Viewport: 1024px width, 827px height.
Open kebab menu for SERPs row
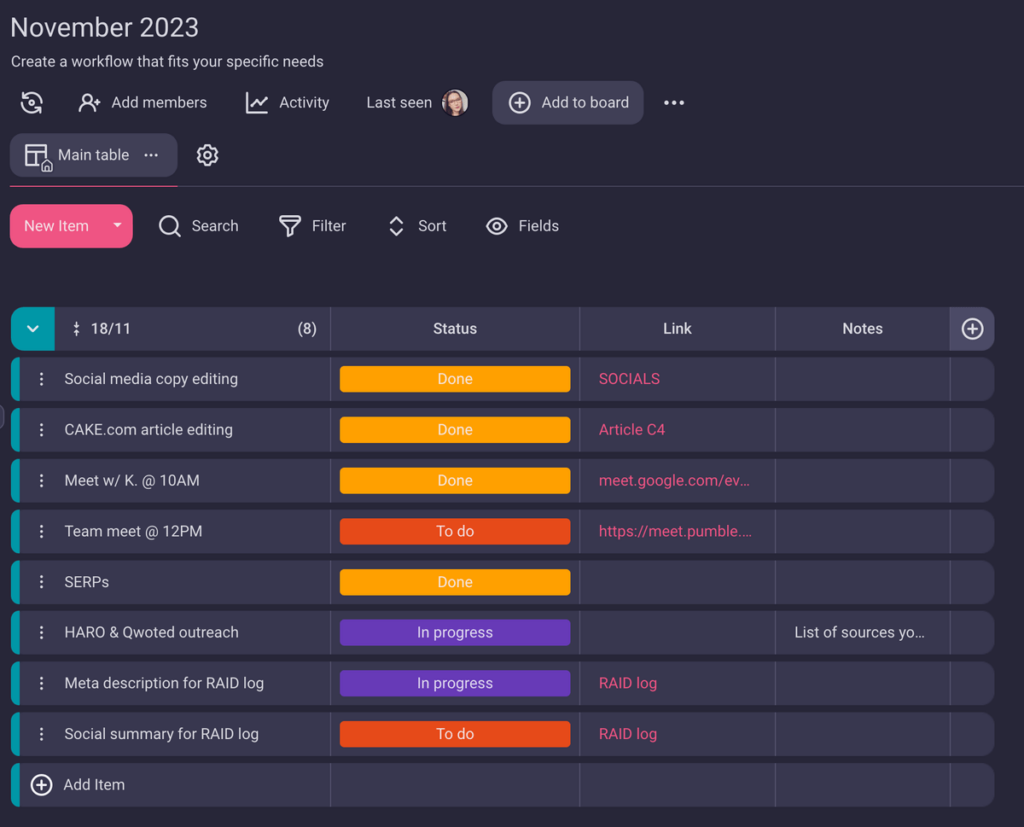[x=39, y=581]
